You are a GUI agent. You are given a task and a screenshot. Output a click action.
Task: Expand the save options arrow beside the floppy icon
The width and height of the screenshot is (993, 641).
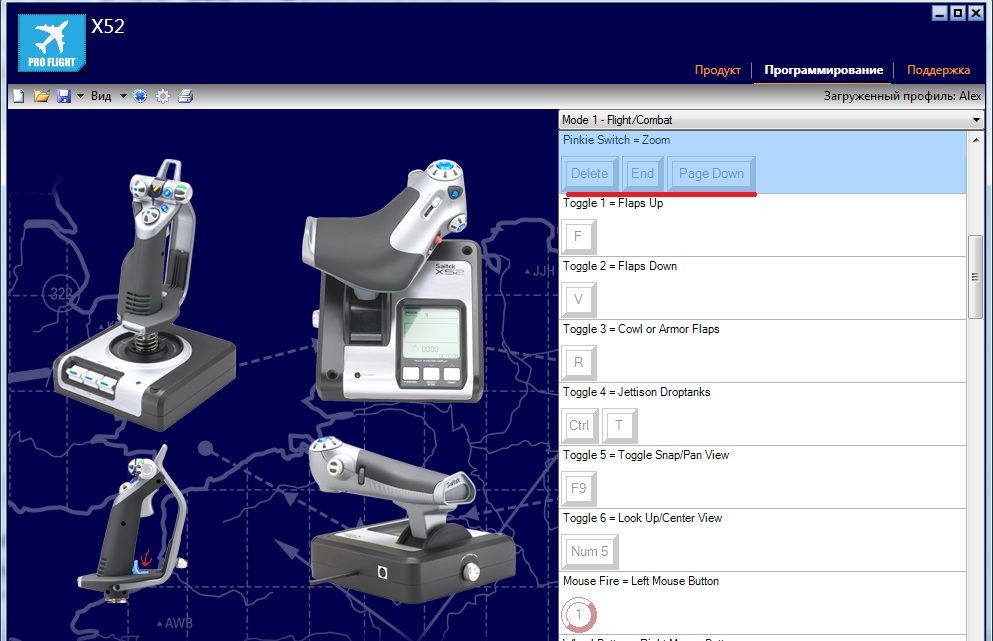pyautogui.click(x=80, y=96)
